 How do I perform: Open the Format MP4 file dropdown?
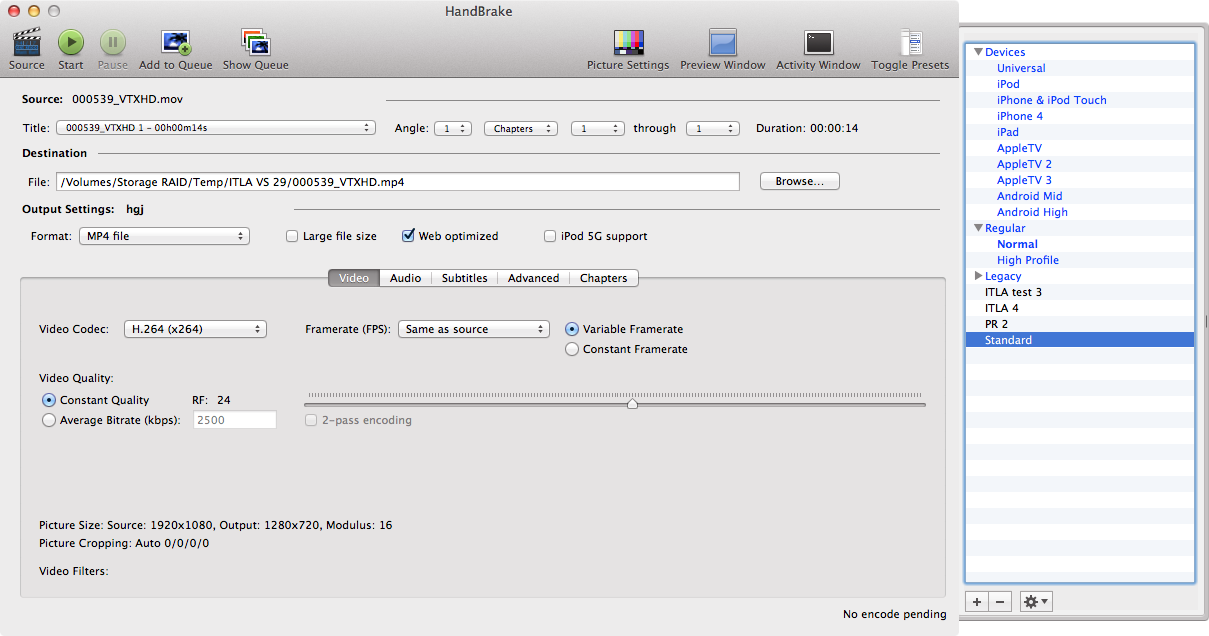[164, 236]
